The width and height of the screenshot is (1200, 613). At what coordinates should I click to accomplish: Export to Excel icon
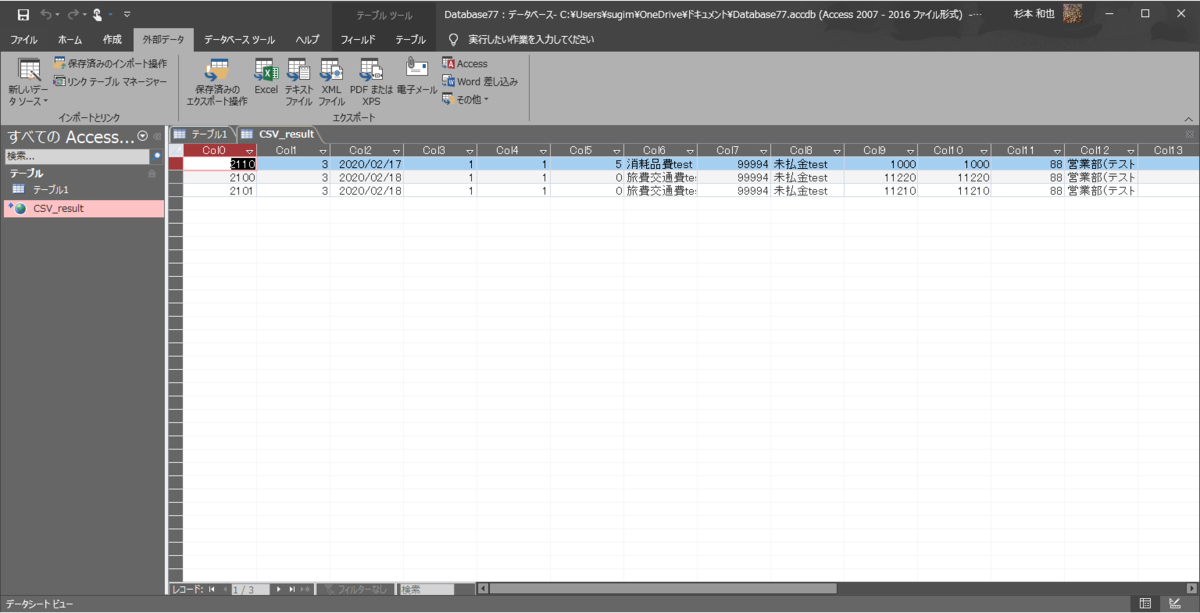[265, 78]
